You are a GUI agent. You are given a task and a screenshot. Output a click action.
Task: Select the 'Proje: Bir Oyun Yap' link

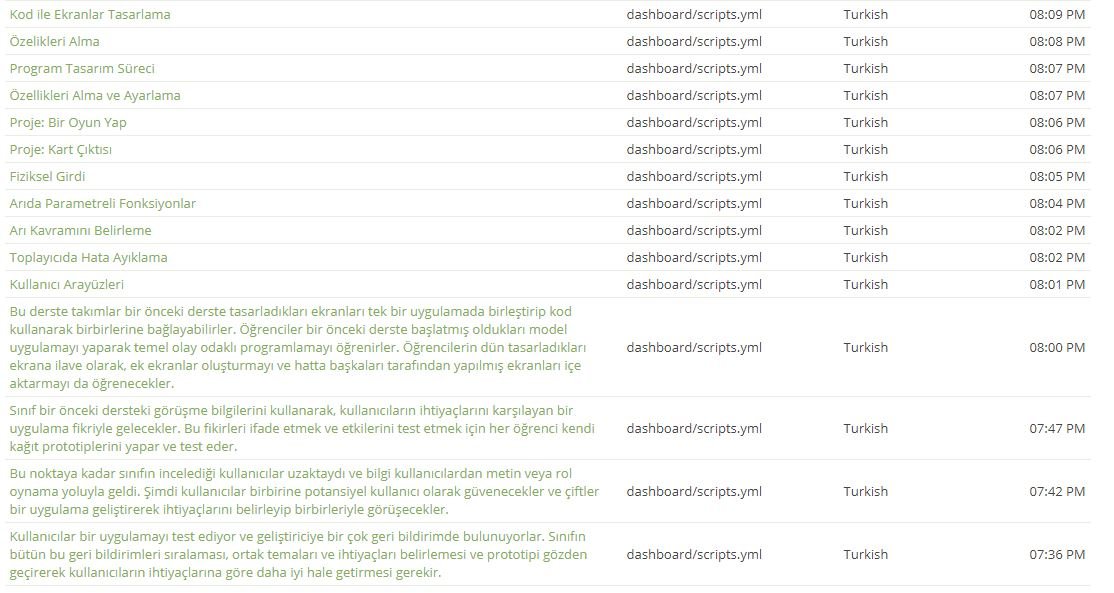67,122
